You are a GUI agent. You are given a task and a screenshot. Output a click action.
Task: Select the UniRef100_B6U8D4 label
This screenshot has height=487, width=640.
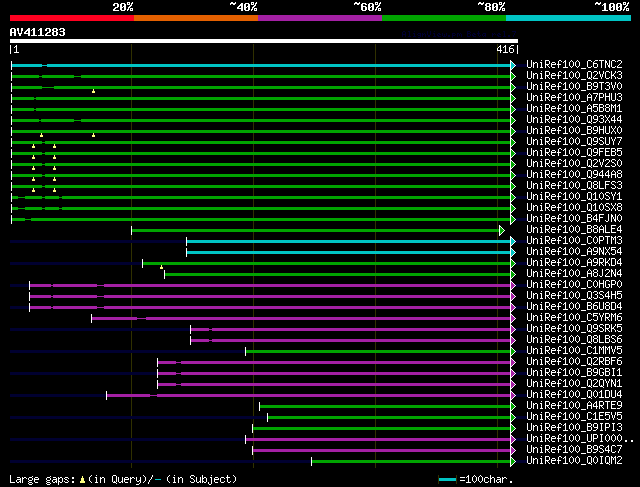pyautogui.click(x=574, y=307)
